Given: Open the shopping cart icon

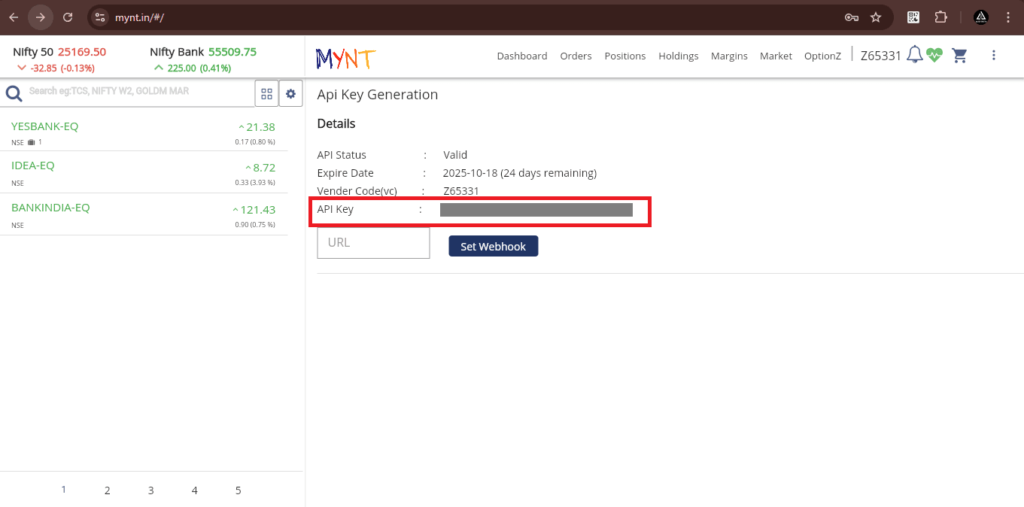Looking at the screenshot, I should click(x=960, y=56).
